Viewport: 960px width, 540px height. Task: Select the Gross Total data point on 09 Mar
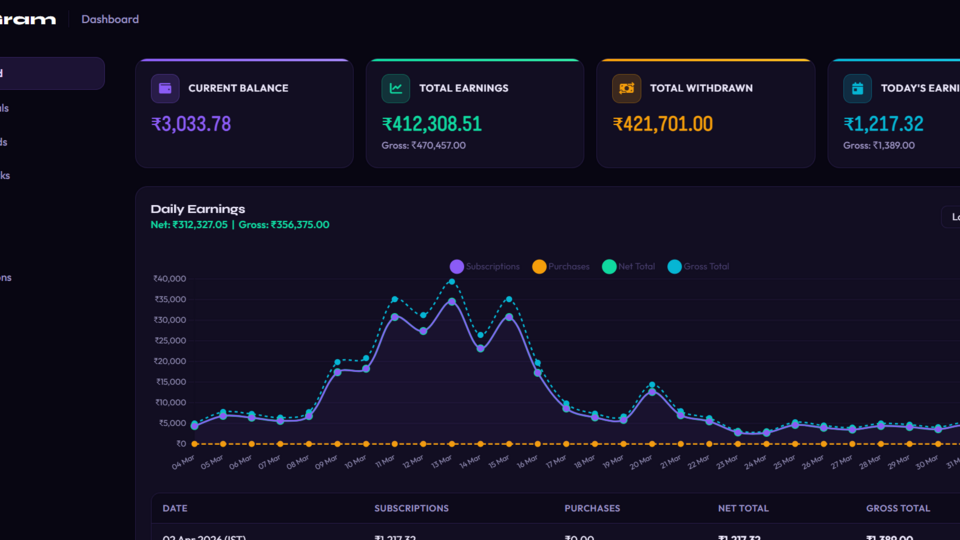[x=337, y=362]
